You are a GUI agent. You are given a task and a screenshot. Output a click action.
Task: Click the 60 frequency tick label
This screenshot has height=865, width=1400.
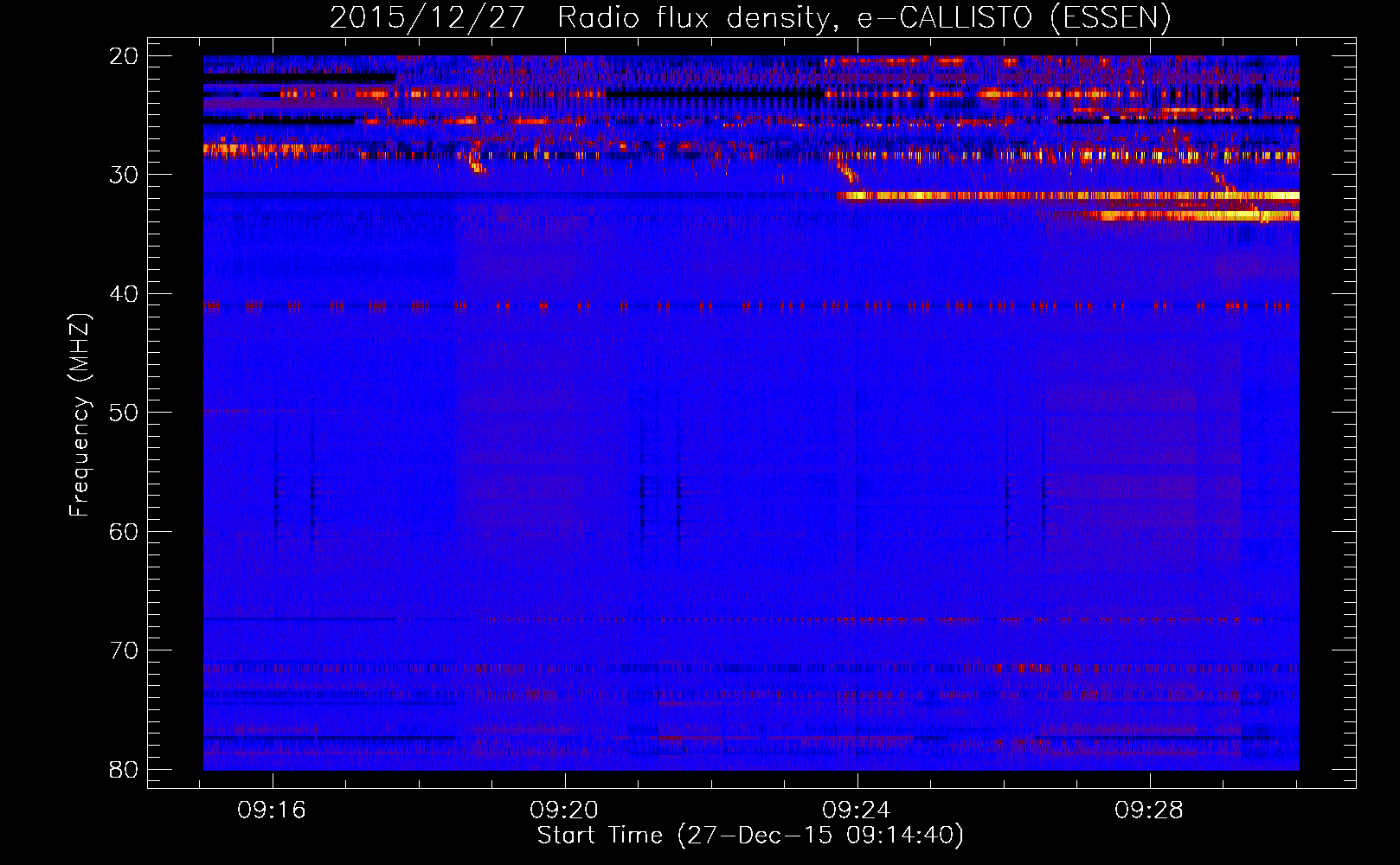125,531
